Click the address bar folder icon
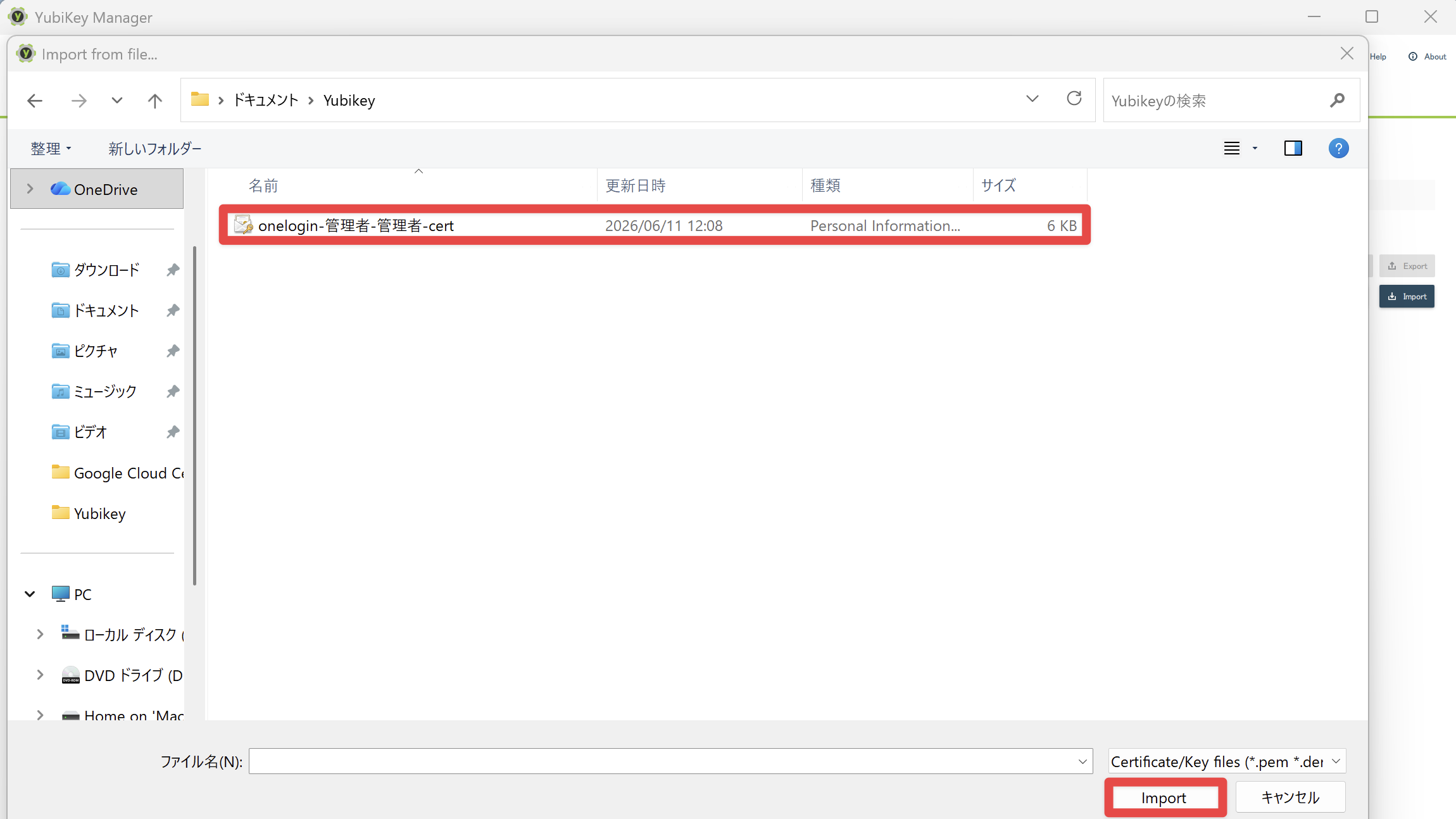 coord(200,99)
